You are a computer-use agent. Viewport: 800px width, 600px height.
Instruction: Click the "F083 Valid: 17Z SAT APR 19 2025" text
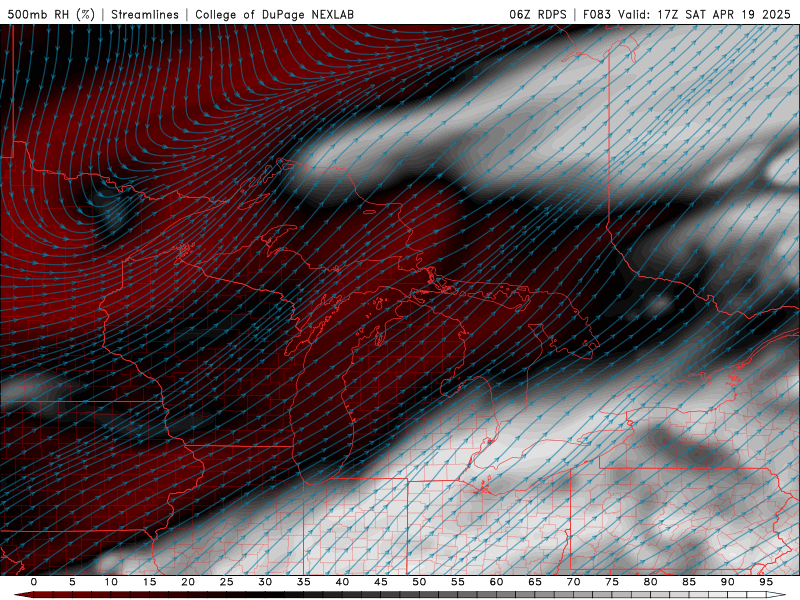(687, 14)
